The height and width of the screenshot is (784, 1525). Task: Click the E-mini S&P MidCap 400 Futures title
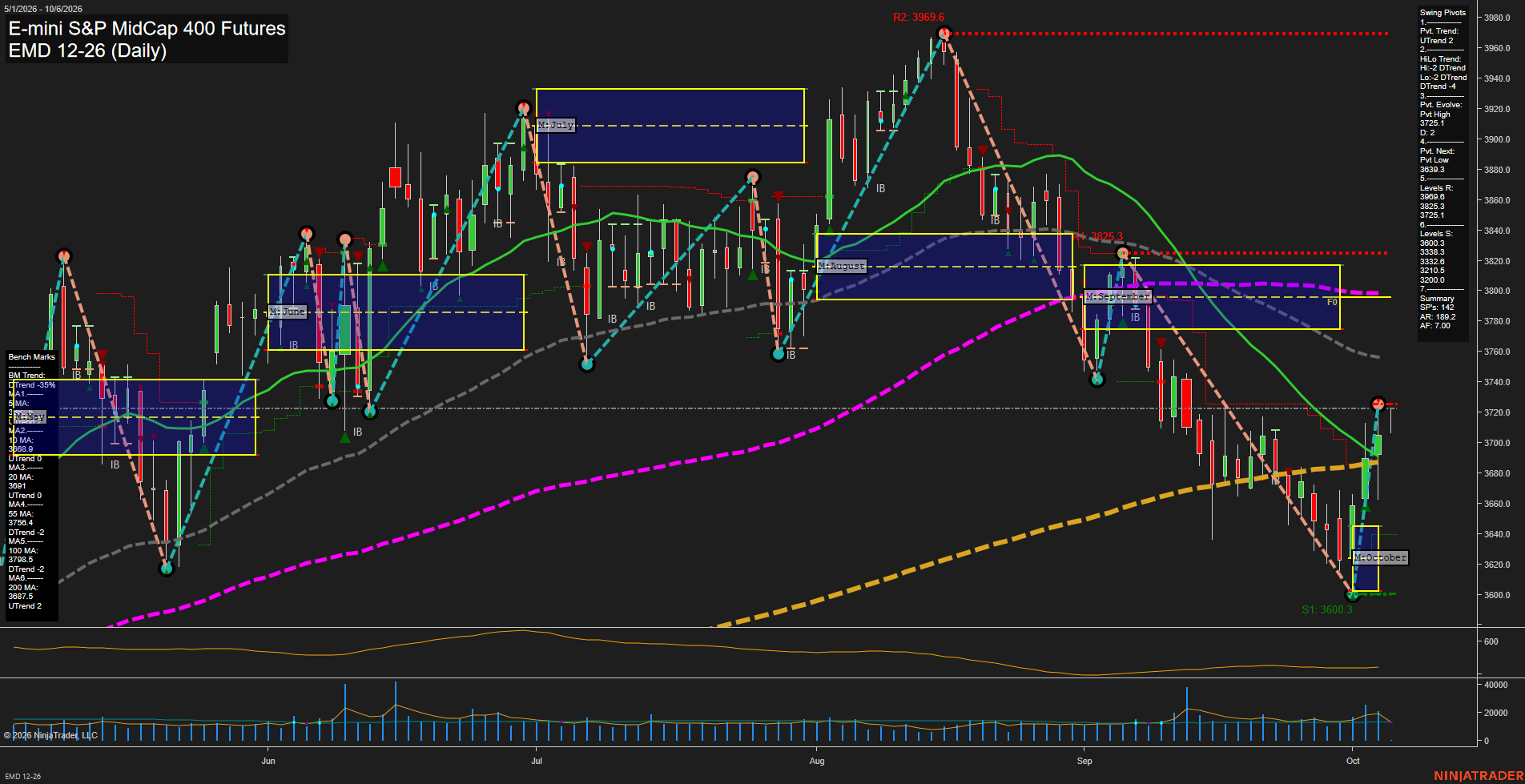147,28
